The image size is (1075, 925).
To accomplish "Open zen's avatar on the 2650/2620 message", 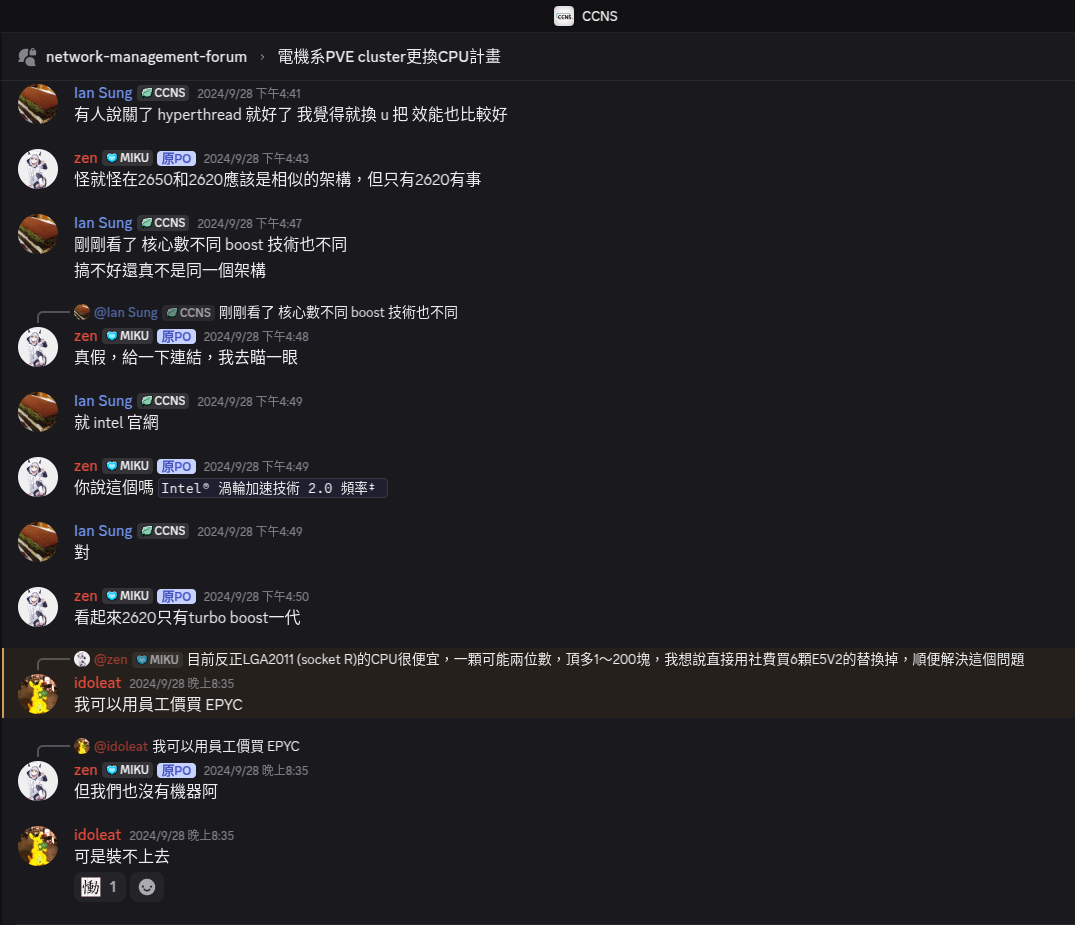I will pos(38,169).
